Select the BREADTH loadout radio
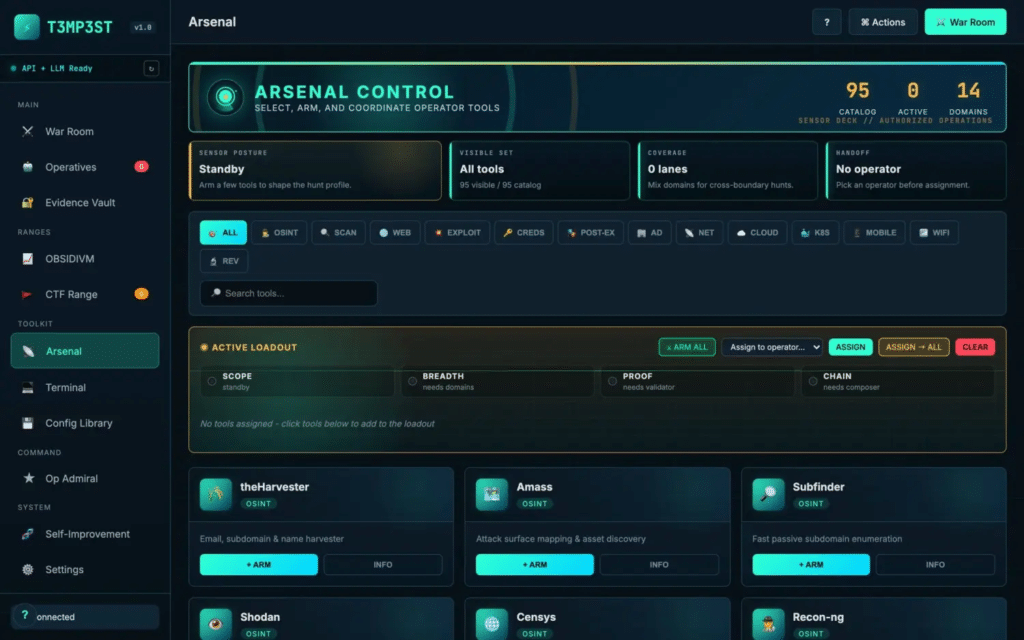This screenshot has width=1024, height=640. point(412,381)
